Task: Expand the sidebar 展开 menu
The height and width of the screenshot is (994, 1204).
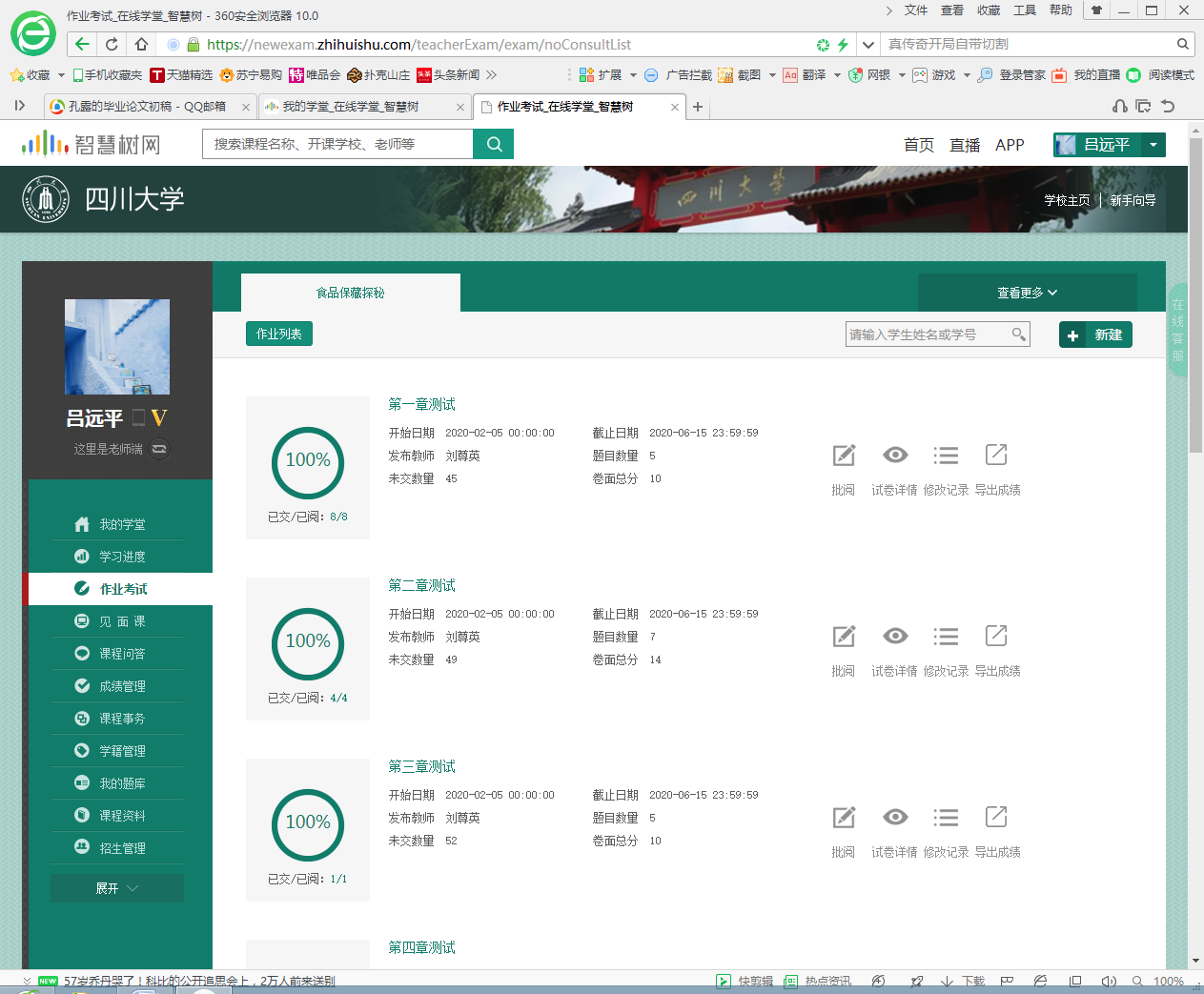Action: [117, 888]
